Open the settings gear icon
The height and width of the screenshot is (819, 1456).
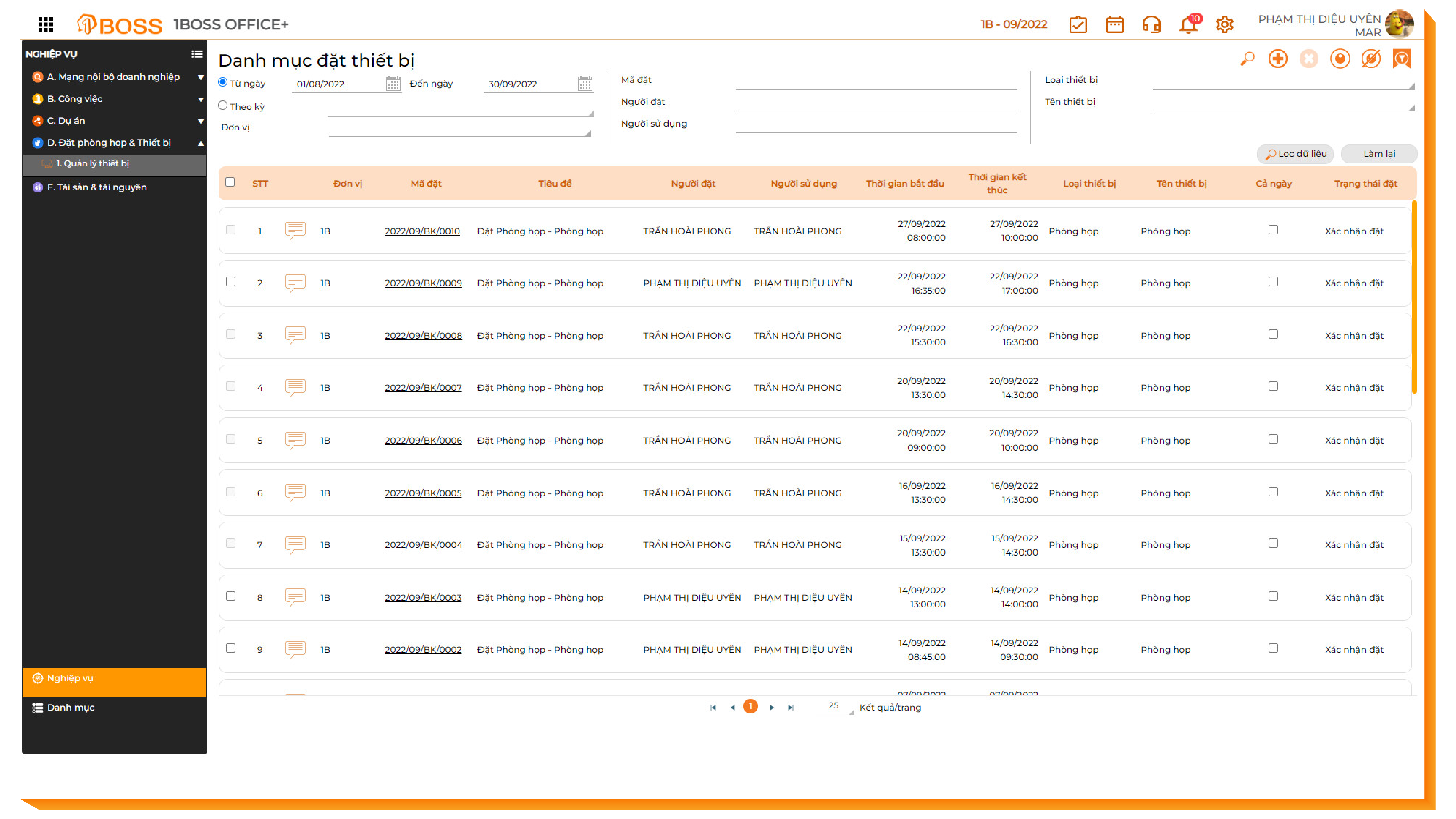tap(1224, 24)
